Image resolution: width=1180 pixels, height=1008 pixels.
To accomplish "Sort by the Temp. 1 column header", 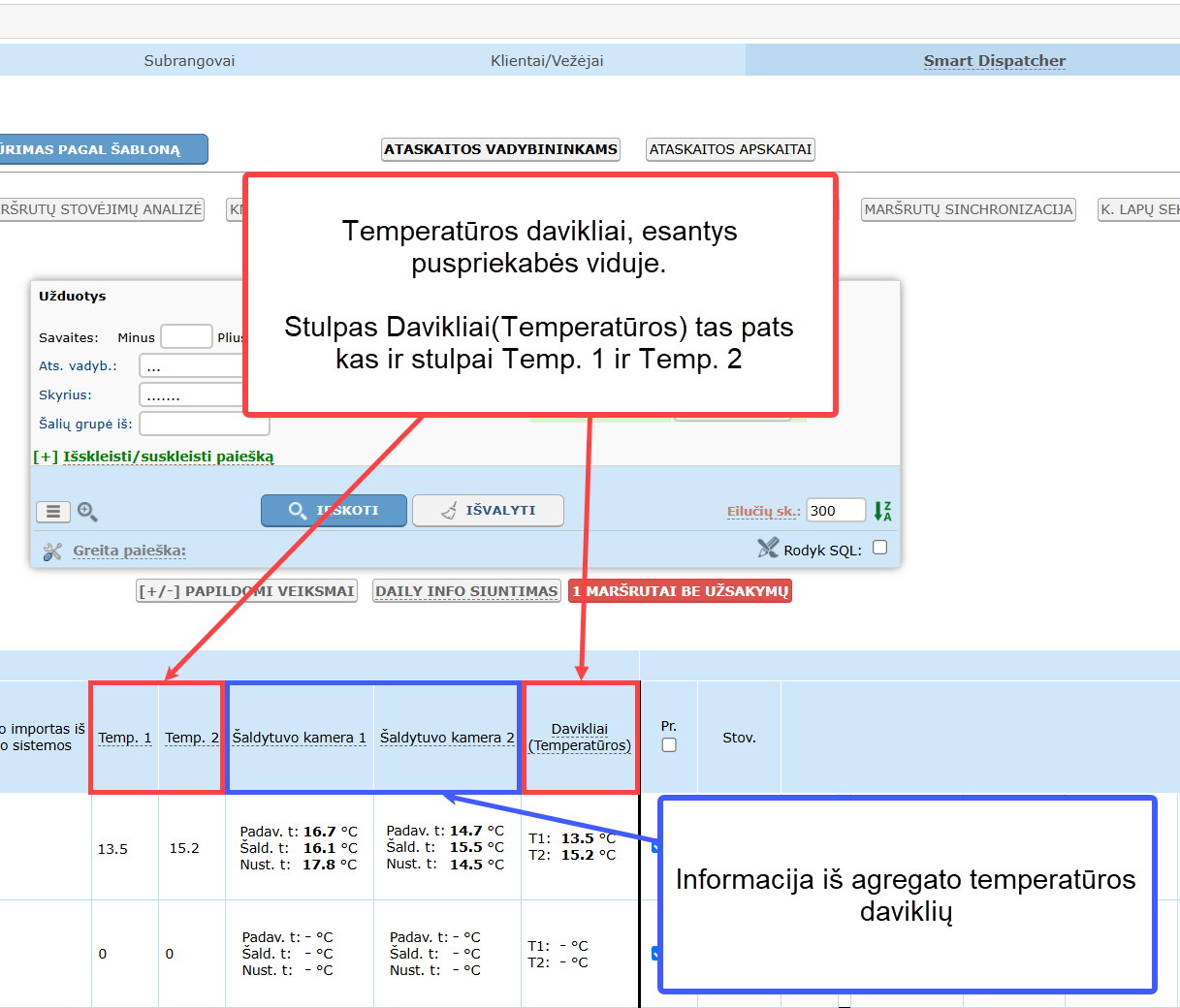I will click(x=125, y=738).
